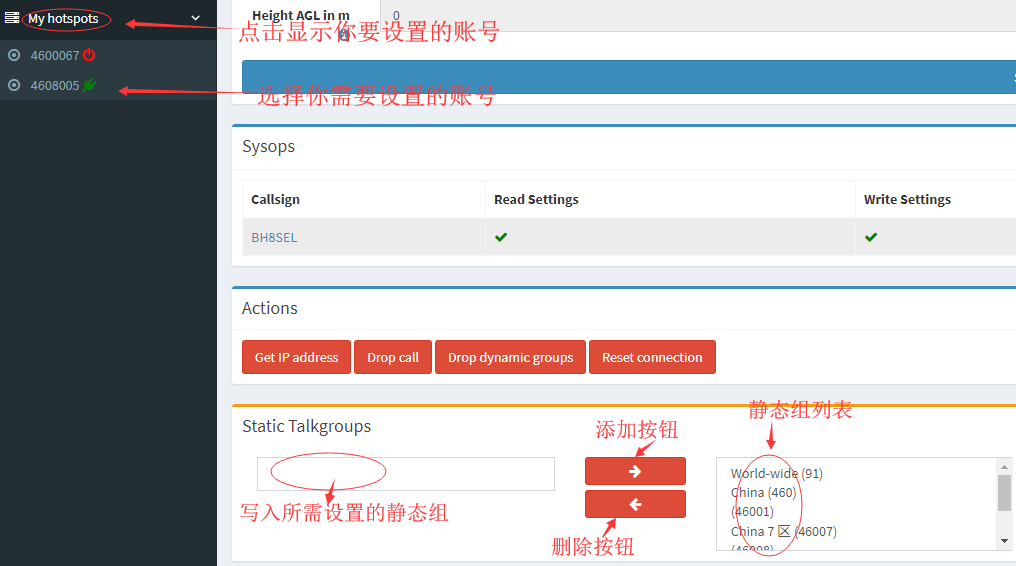
Task: Click the list icon beside My hotspots
Action: 12,18
